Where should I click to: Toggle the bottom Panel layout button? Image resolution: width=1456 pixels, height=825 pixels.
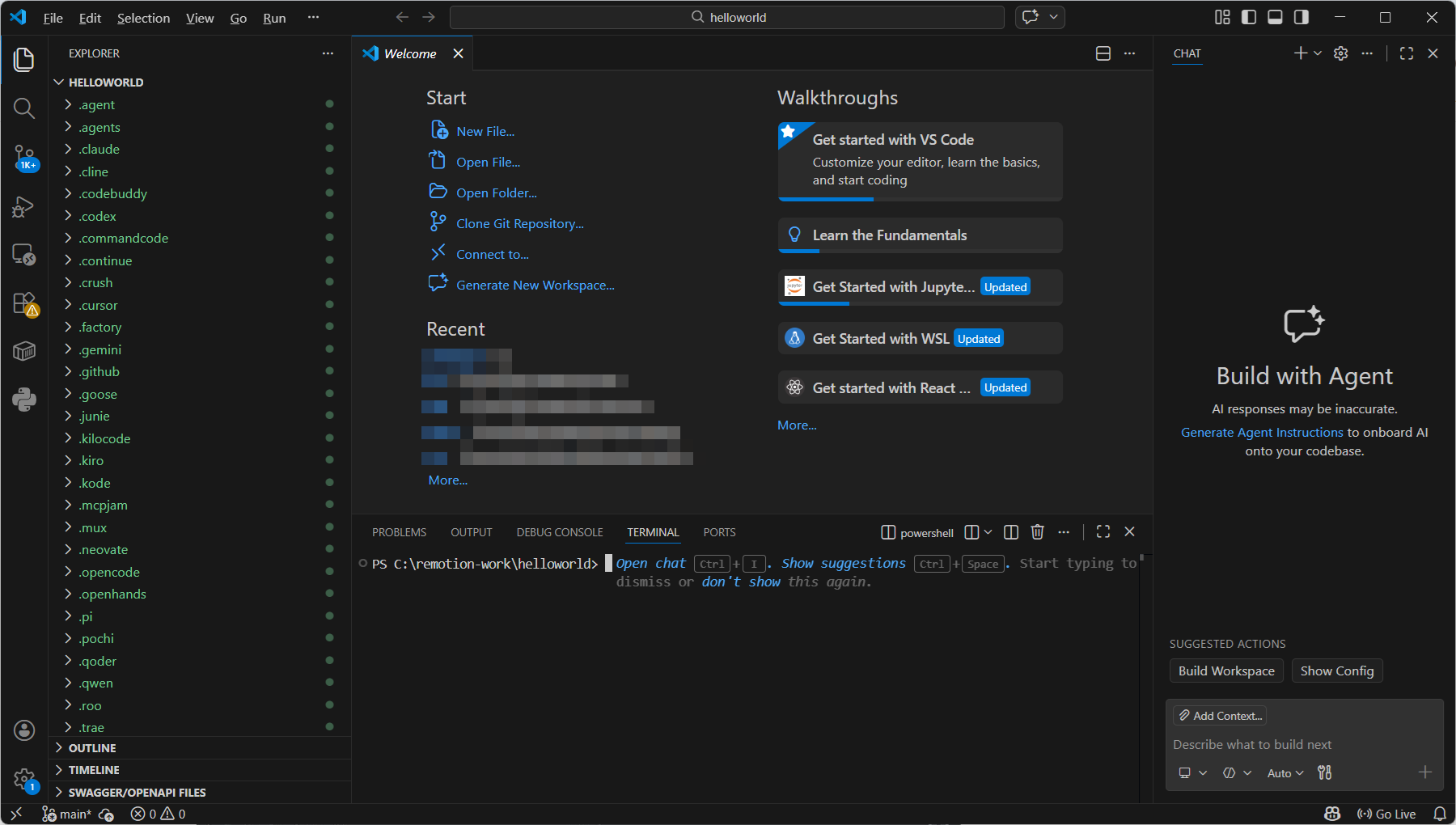(x=1275, y=17)
